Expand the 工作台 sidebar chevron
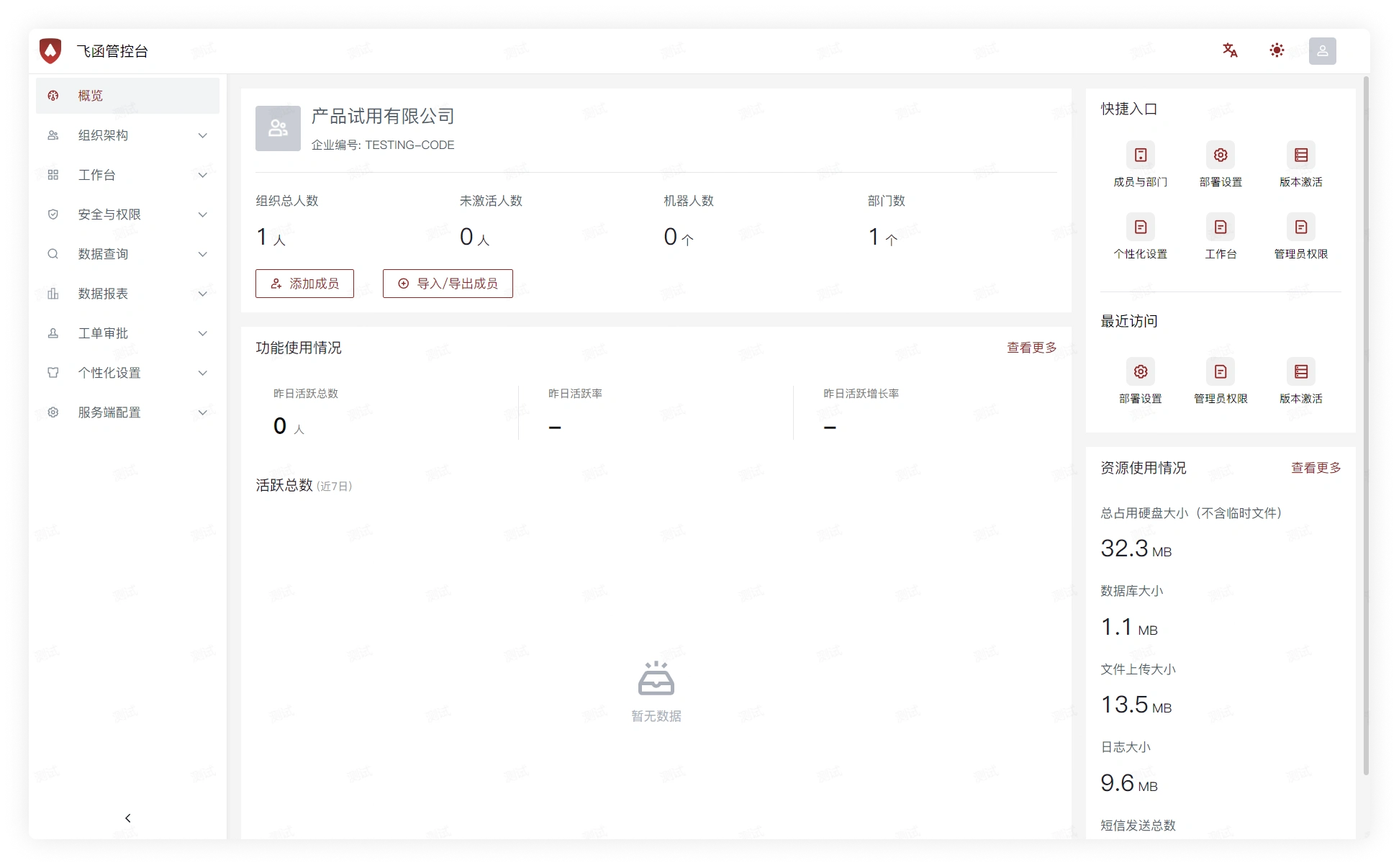 203,175
